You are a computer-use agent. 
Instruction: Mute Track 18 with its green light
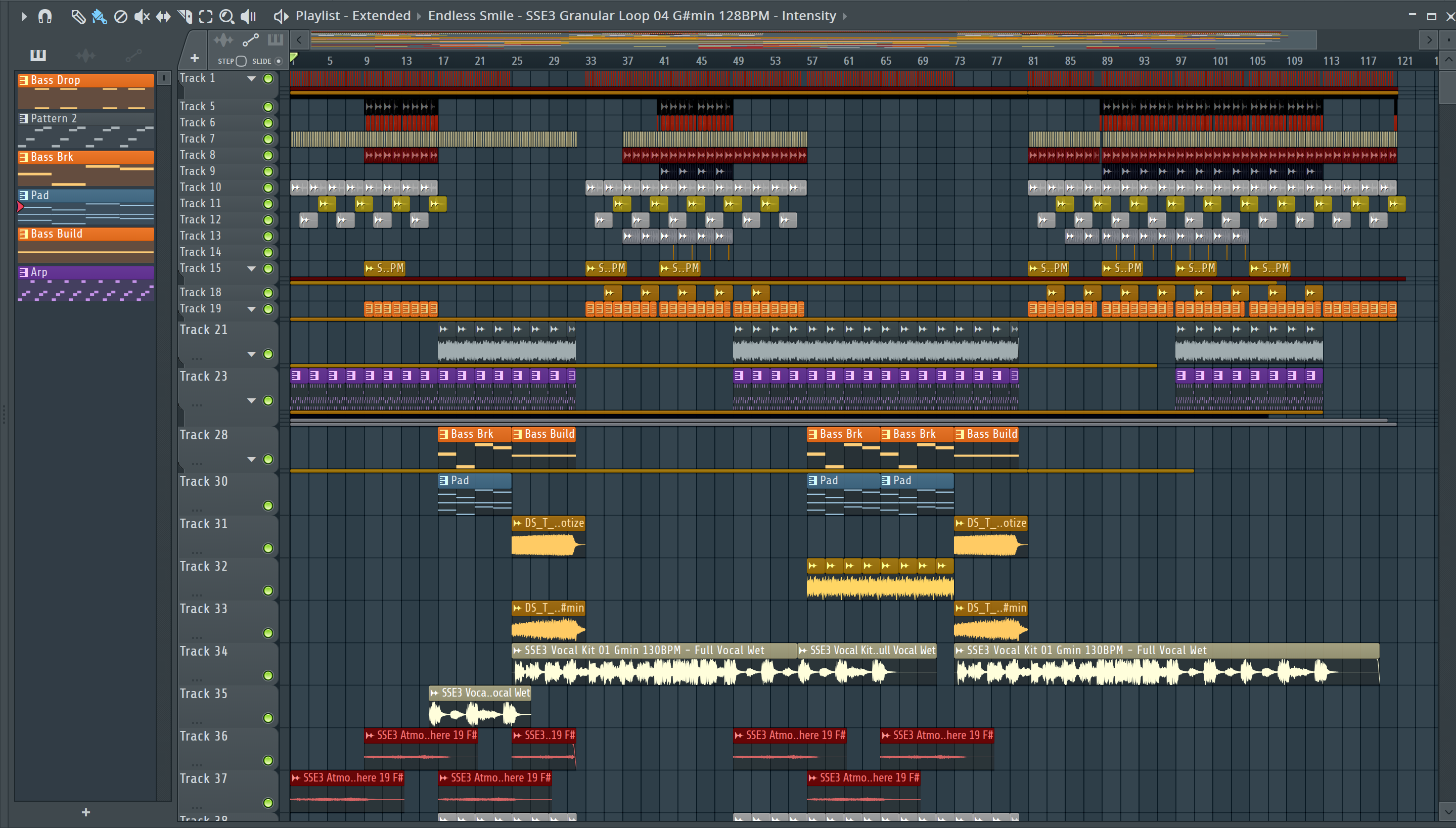click(268, 293)
